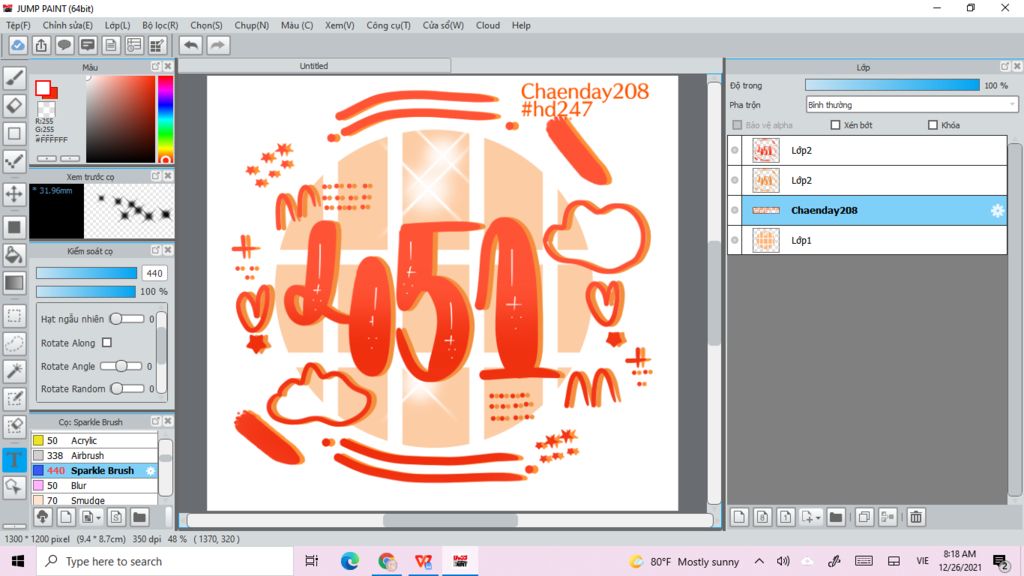Click the delete layer trash icon
This screenshot has width=1024, height=576.
pyautogui.click(x=916, y=517)
